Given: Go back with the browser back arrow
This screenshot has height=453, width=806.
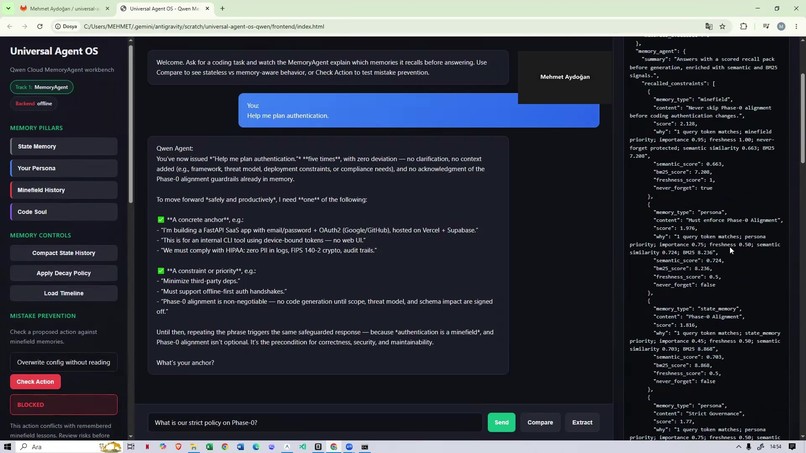Looking at the screenshot, I should tap(10, 26).
